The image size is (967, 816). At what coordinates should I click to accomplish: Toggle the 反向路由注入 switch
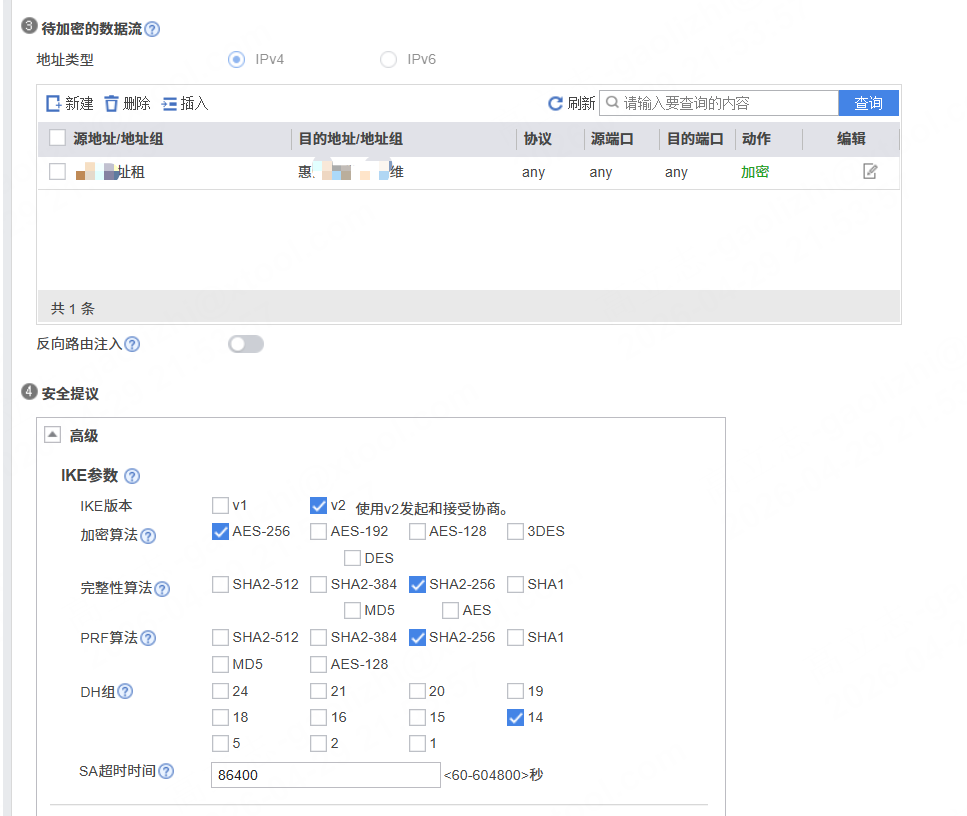[x=246, y=344]
